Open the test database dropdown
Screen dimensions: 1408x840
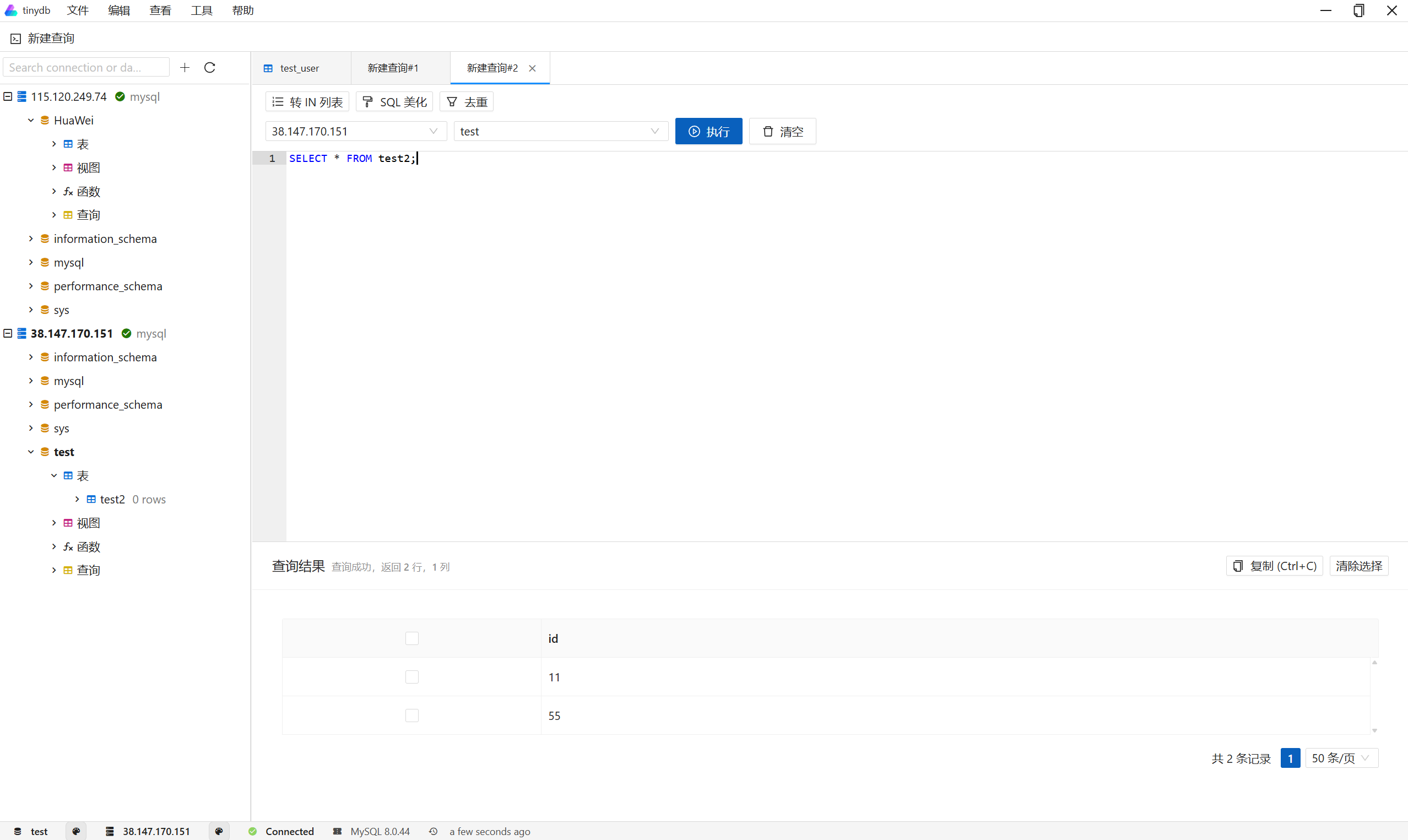coord(560,131)
